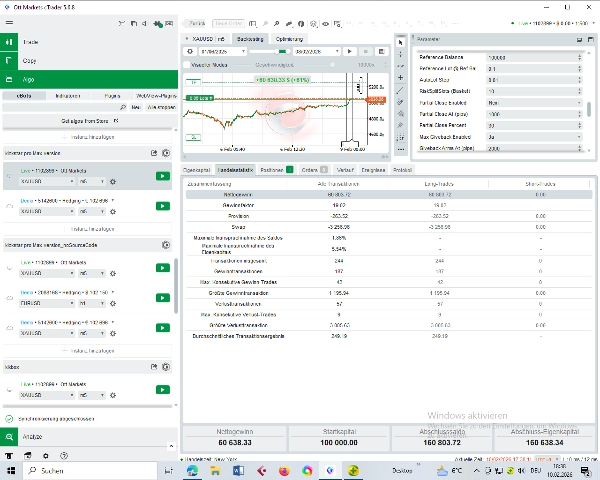Click the Zurück button in top toolbar
Screen dimensions: 600x480
point(194,24)
